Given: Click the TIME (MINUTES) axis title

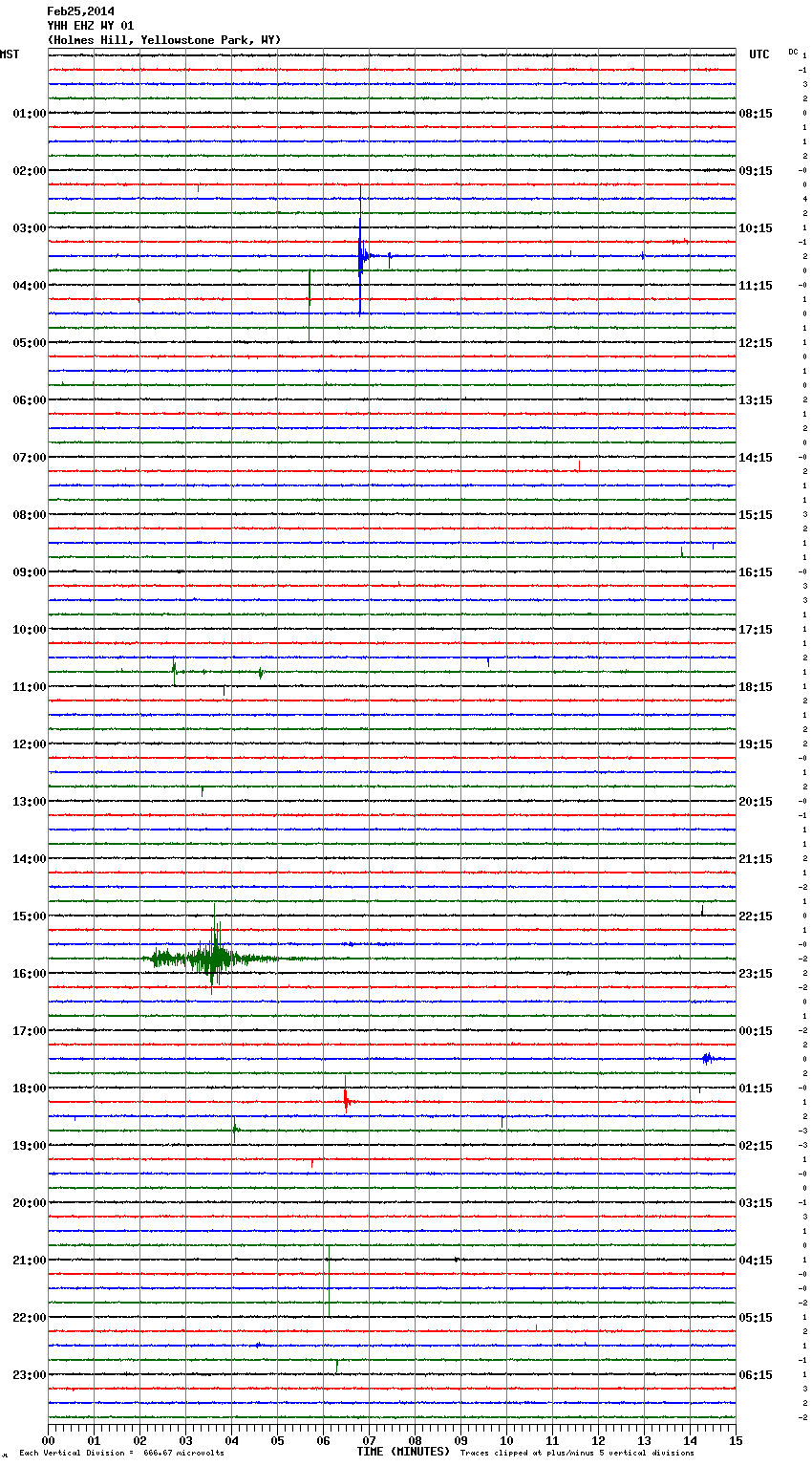Looking at the screenshot, I should point(403,1452).
